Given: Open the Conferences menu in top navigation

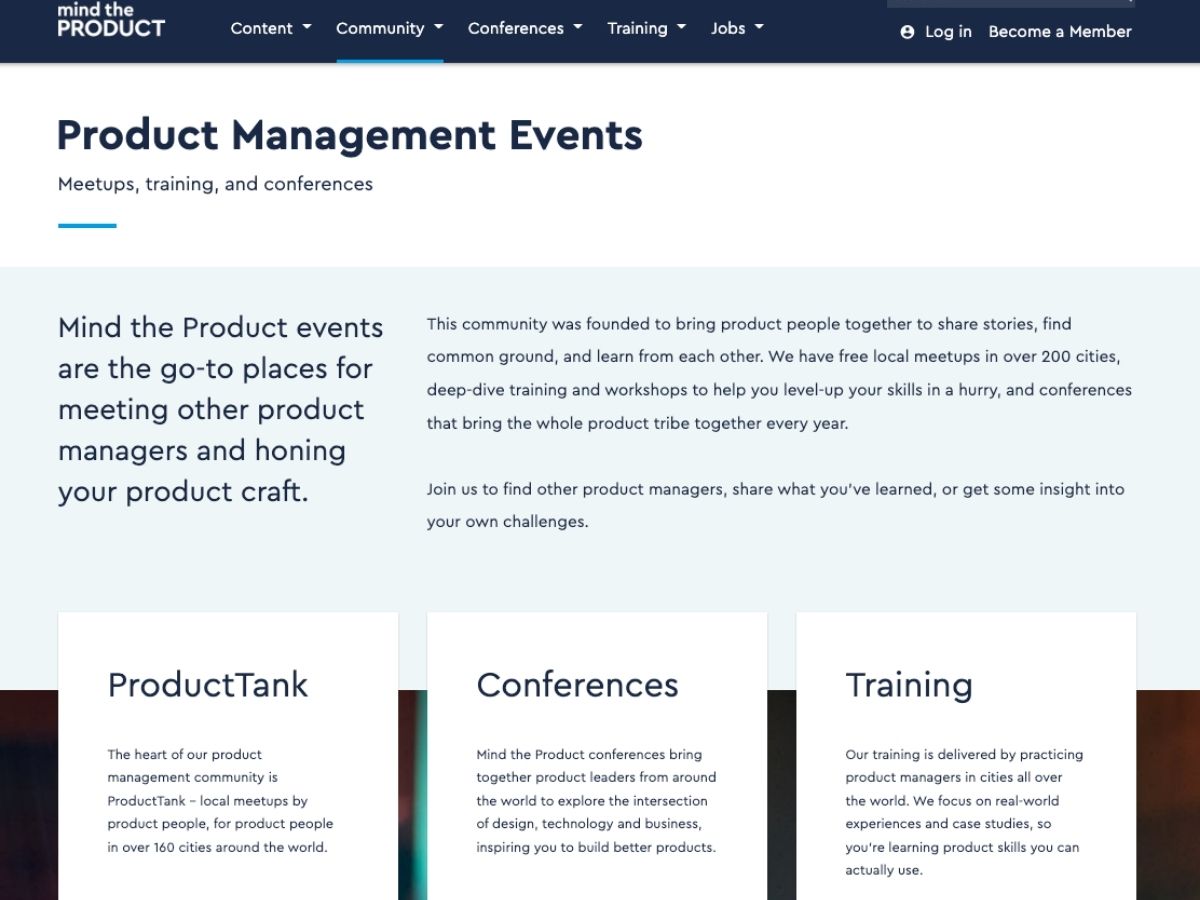Looking at the screenshot, I should 525,28.
